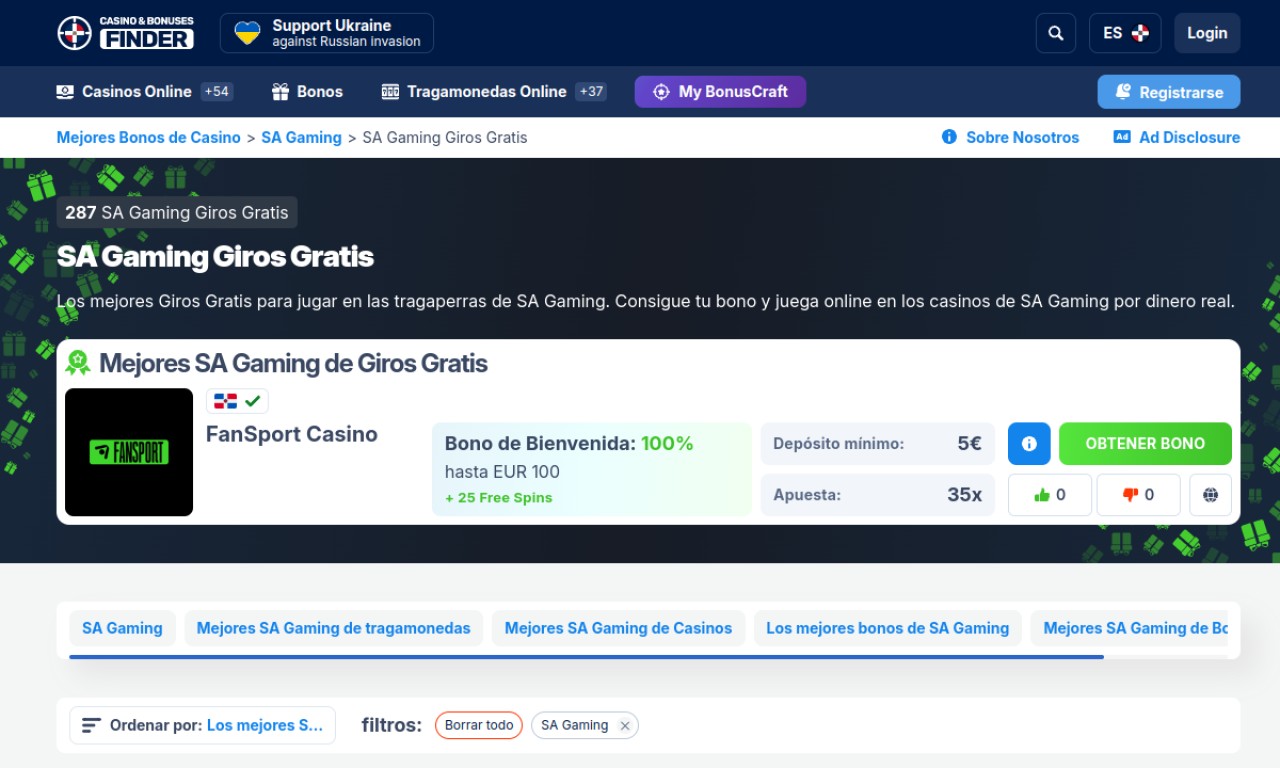Click the tabs horizontal scrollbar
This screenshot has width=1280, height=768.
coord(586,657)
